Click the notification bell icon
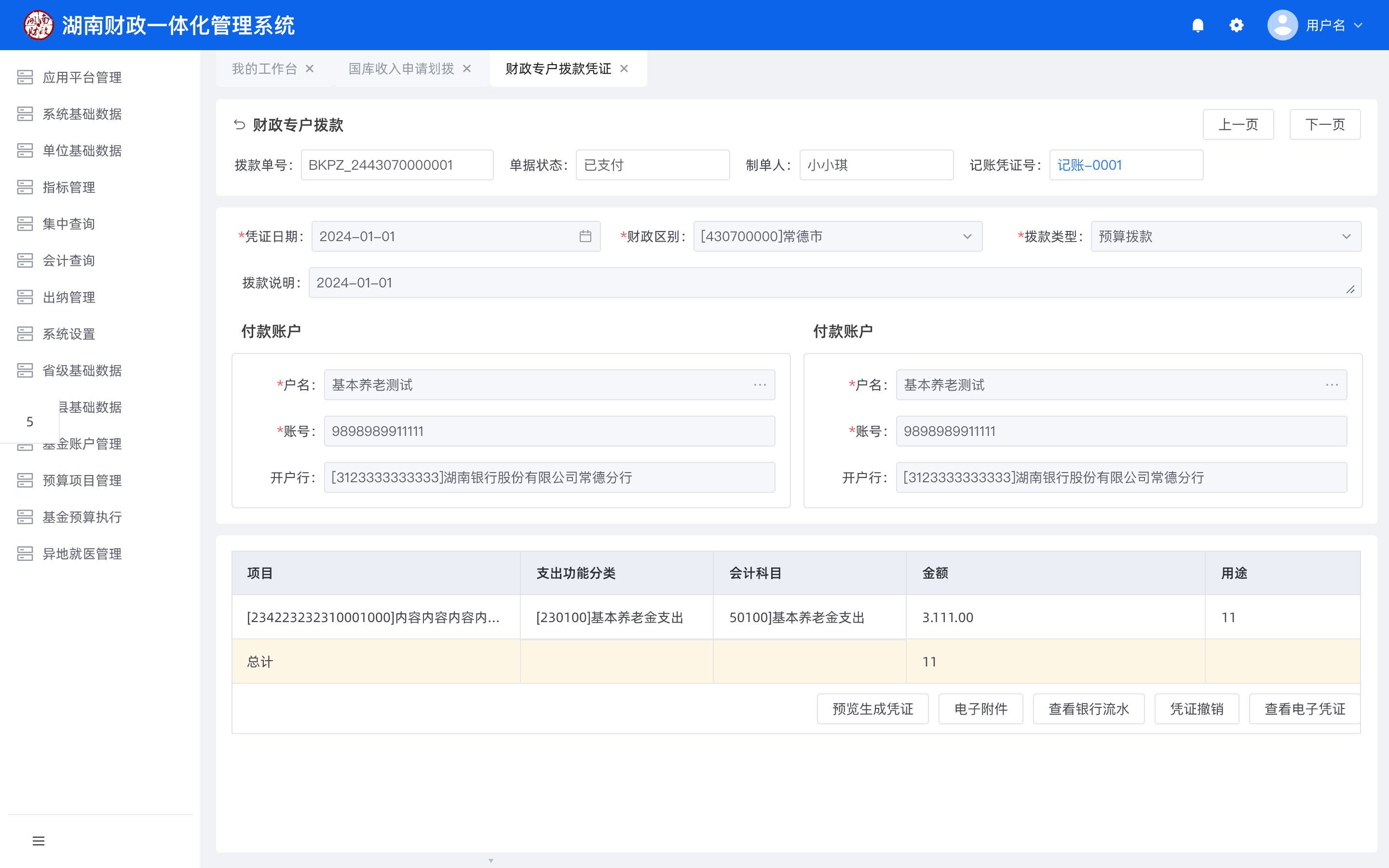This screenshot has width=1389, height=868. [x=1198, y=25]
